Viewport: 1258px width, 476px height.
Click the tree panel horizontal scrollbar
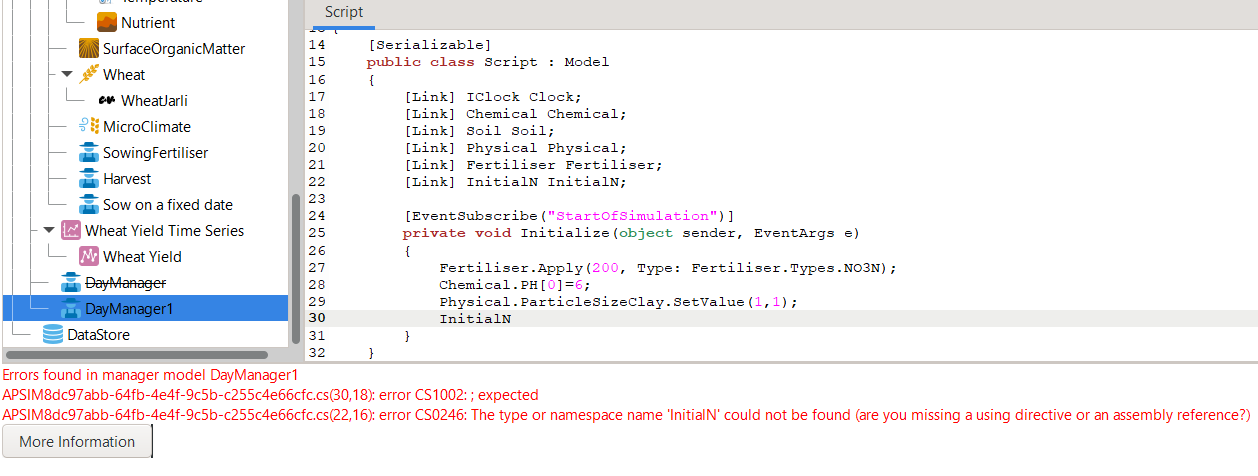click(137, 354)
